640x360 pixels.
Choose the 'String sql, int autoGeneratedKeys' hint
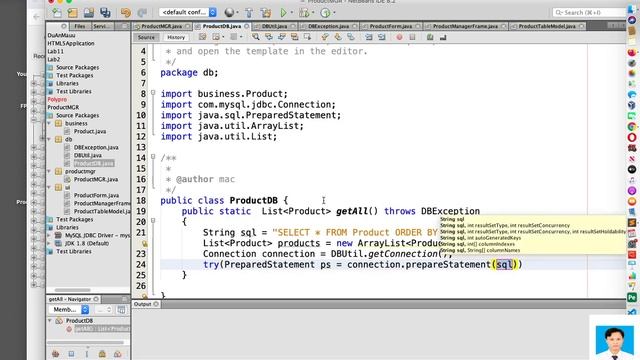click(481, 238)
